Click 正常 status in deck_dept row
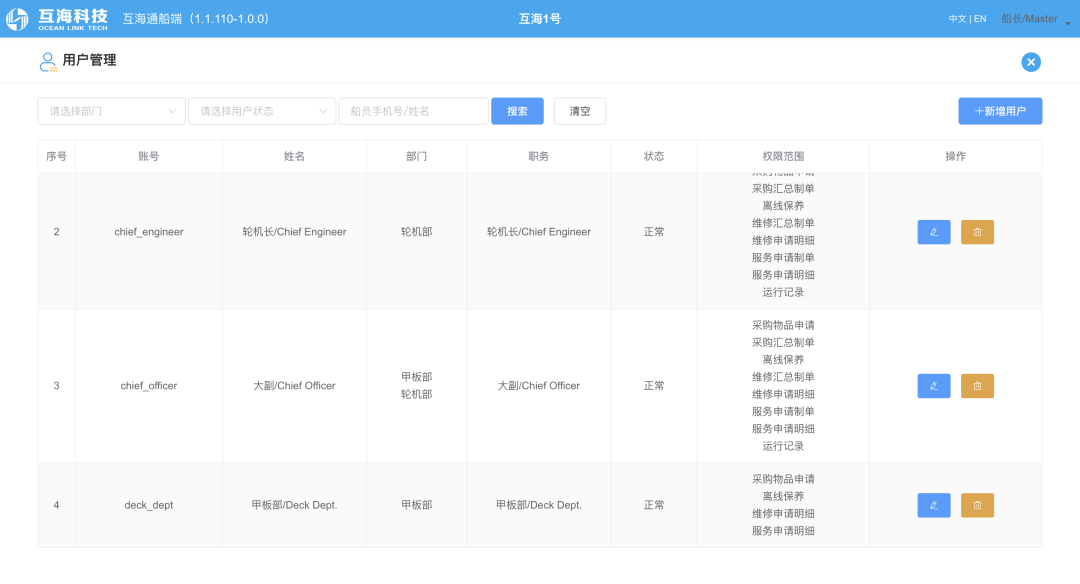1080x584 pixels. (654, 505)
